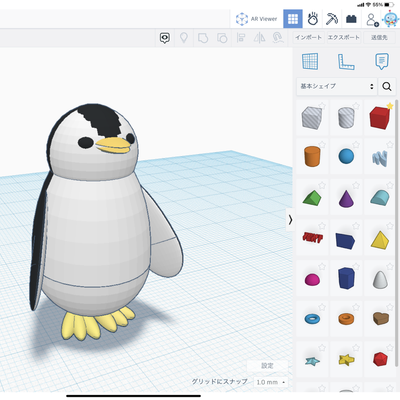Click the shape search magnifier icon
400x400 pixels.
pyautogui.click(x=387, y=87)
